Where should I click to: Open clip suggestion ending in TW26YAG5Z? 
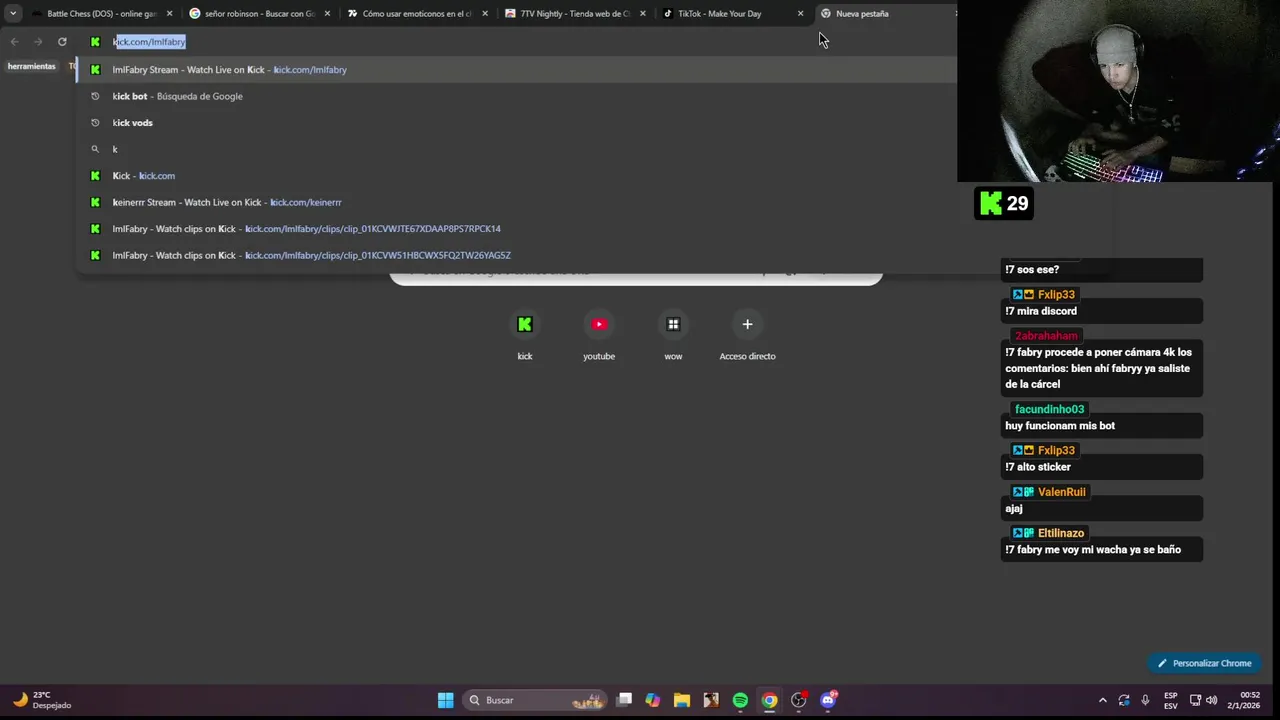[x=516, y=255]
